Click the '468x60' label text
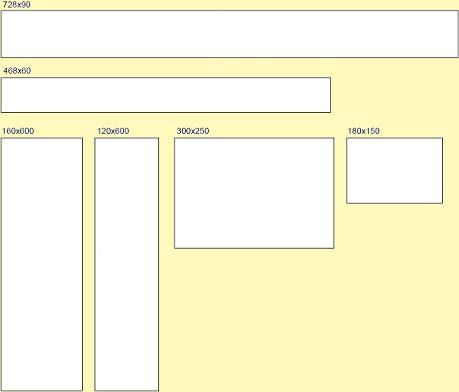 coord(17,71)
